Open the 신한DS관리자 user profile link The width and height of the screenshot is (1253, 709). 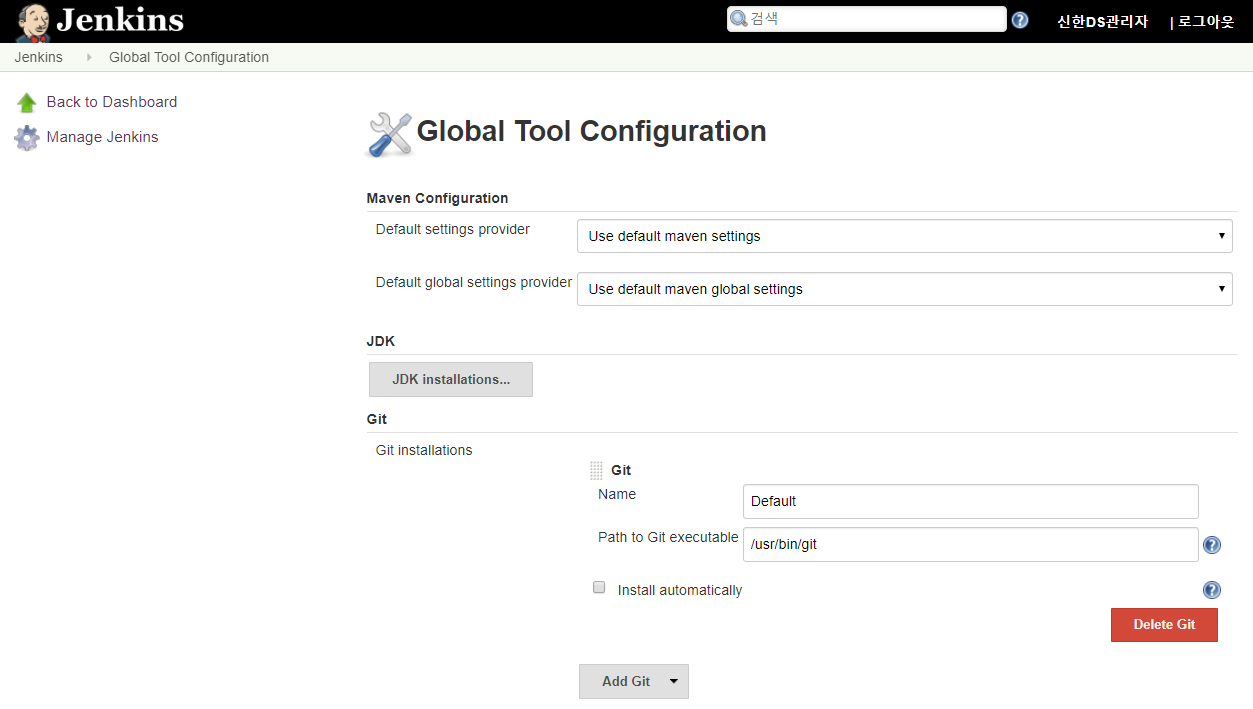[1102, 21]
